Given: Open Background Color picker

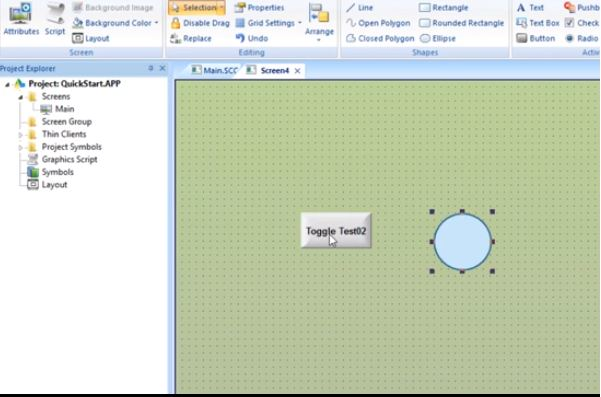Looking at the screenshot, I should click(x=112, y=23).
